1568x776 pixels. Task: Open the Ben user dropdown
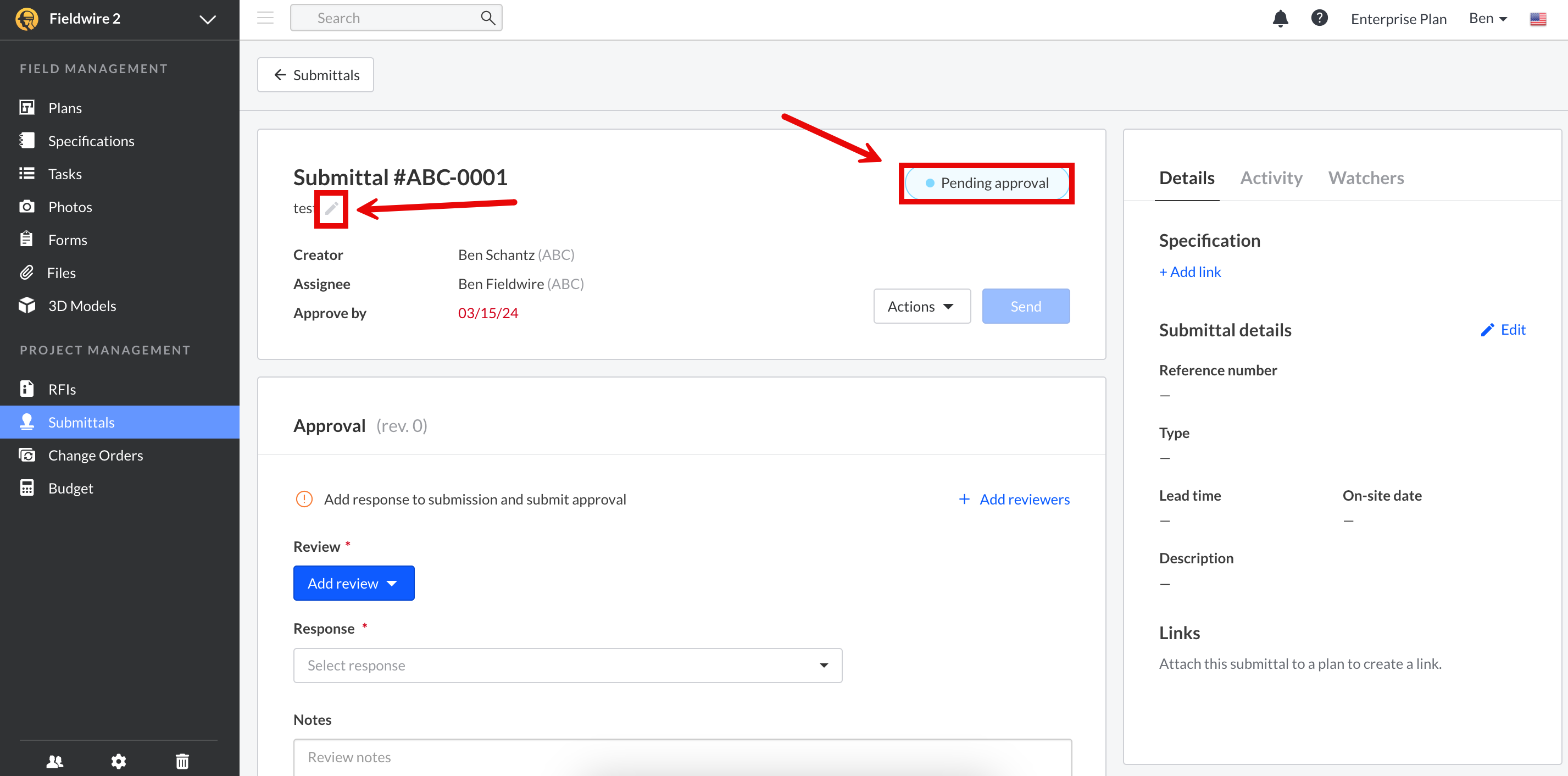click(1488, 18)
